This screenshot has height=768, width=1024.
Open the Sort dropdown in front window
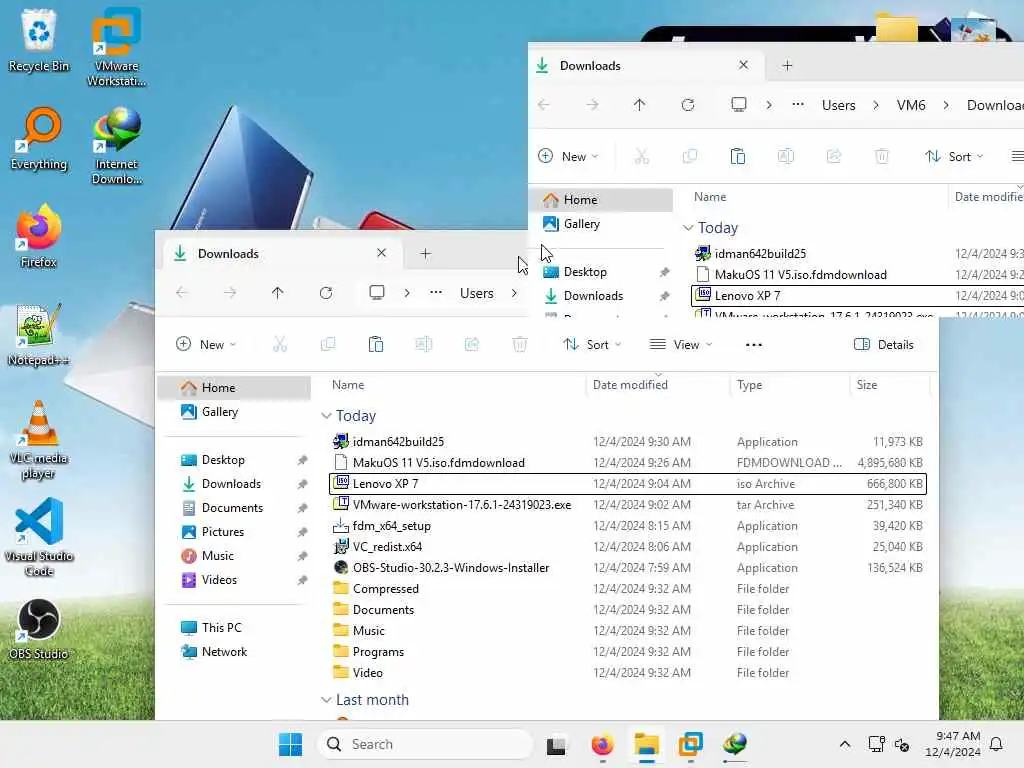(592, 344)
